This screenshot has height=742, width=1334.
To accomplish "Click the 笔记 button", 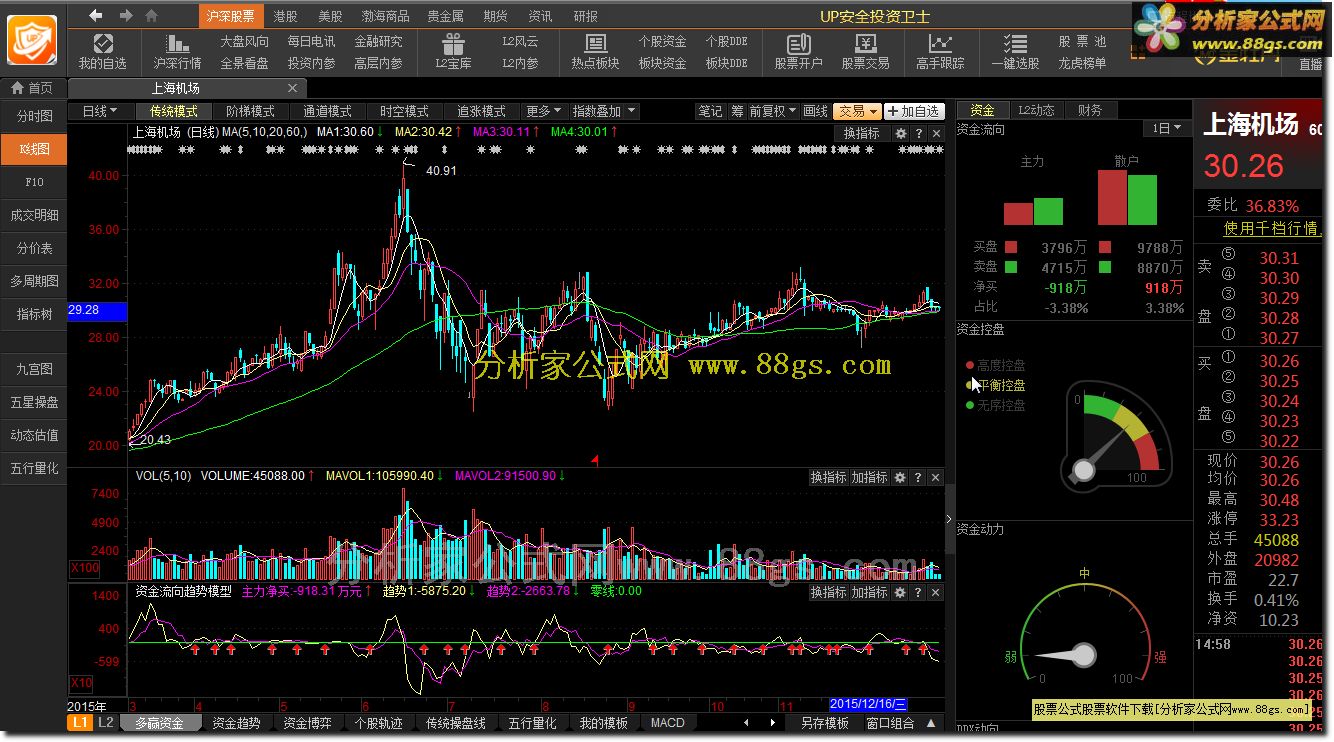I will point(710,111).
